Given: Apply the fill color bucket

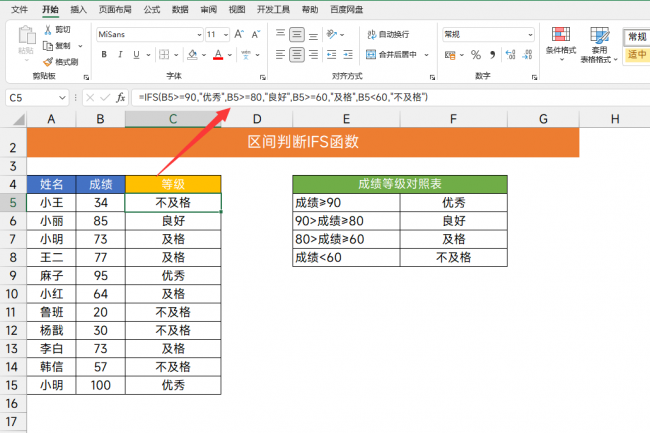Looking at the screenshot, I should [192, 54].
